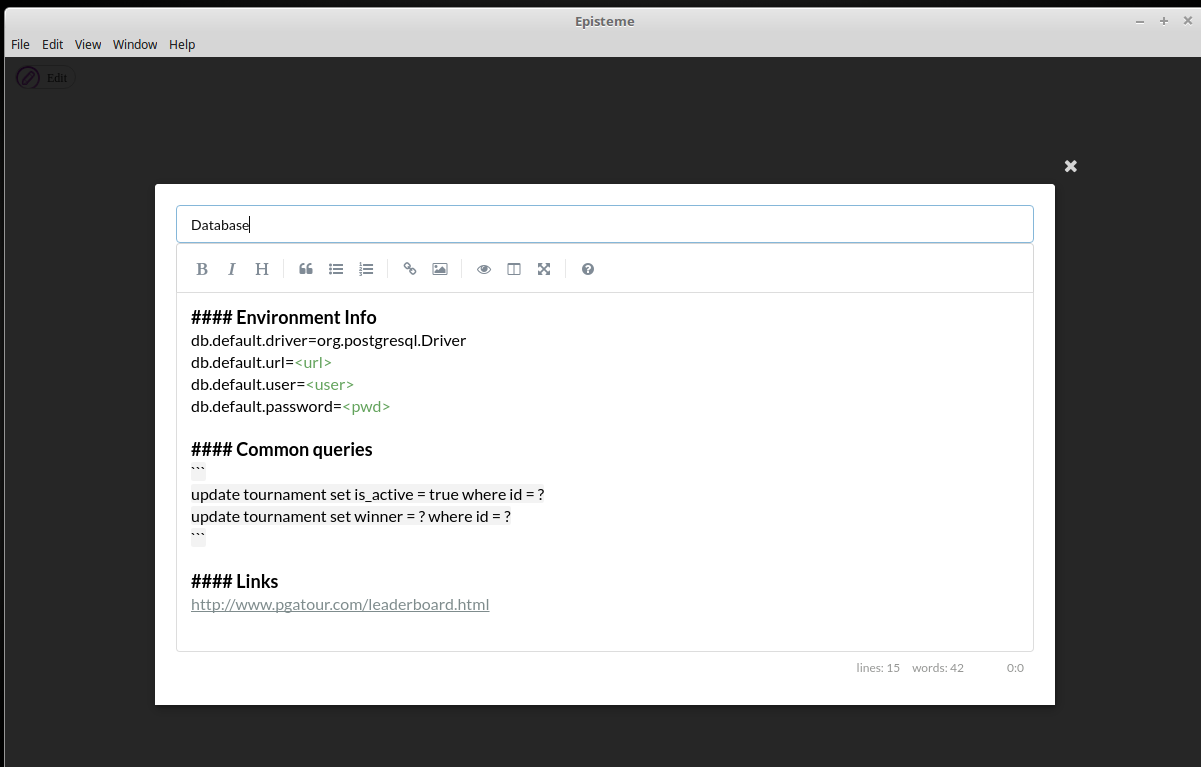
Task: Insert a blockquote using the quote icon
Action: tap(306, 269)
